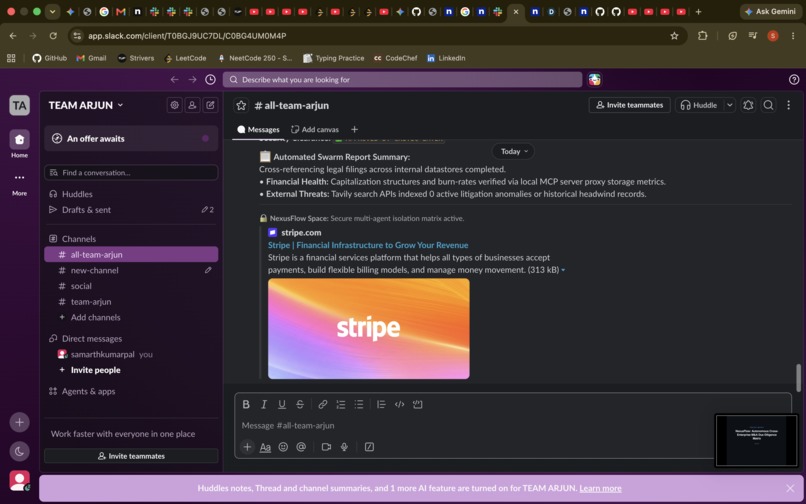Open the team-arjun channel

[131, 301]
